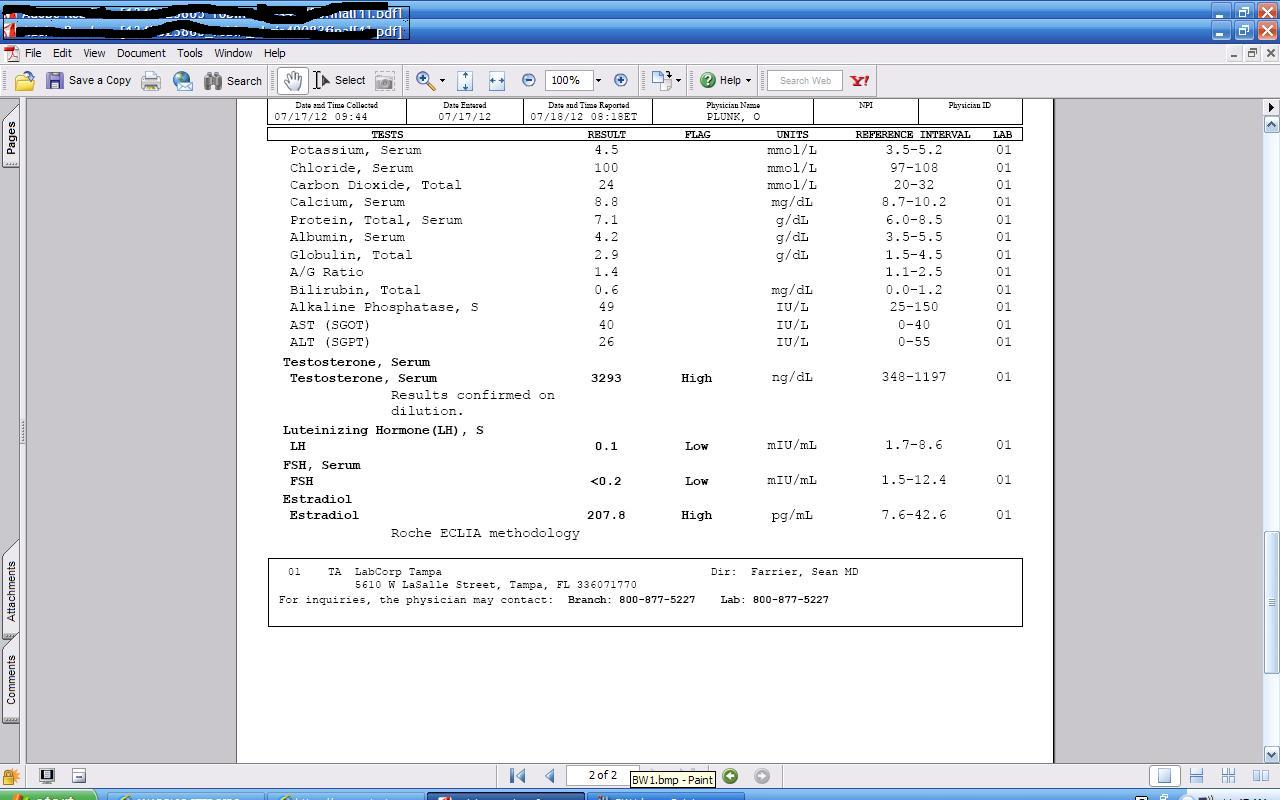Image resolution: width=1280 pixels, height=800 pixels.
Task: Click the zoom out minus button
Action: coord(529,81)
